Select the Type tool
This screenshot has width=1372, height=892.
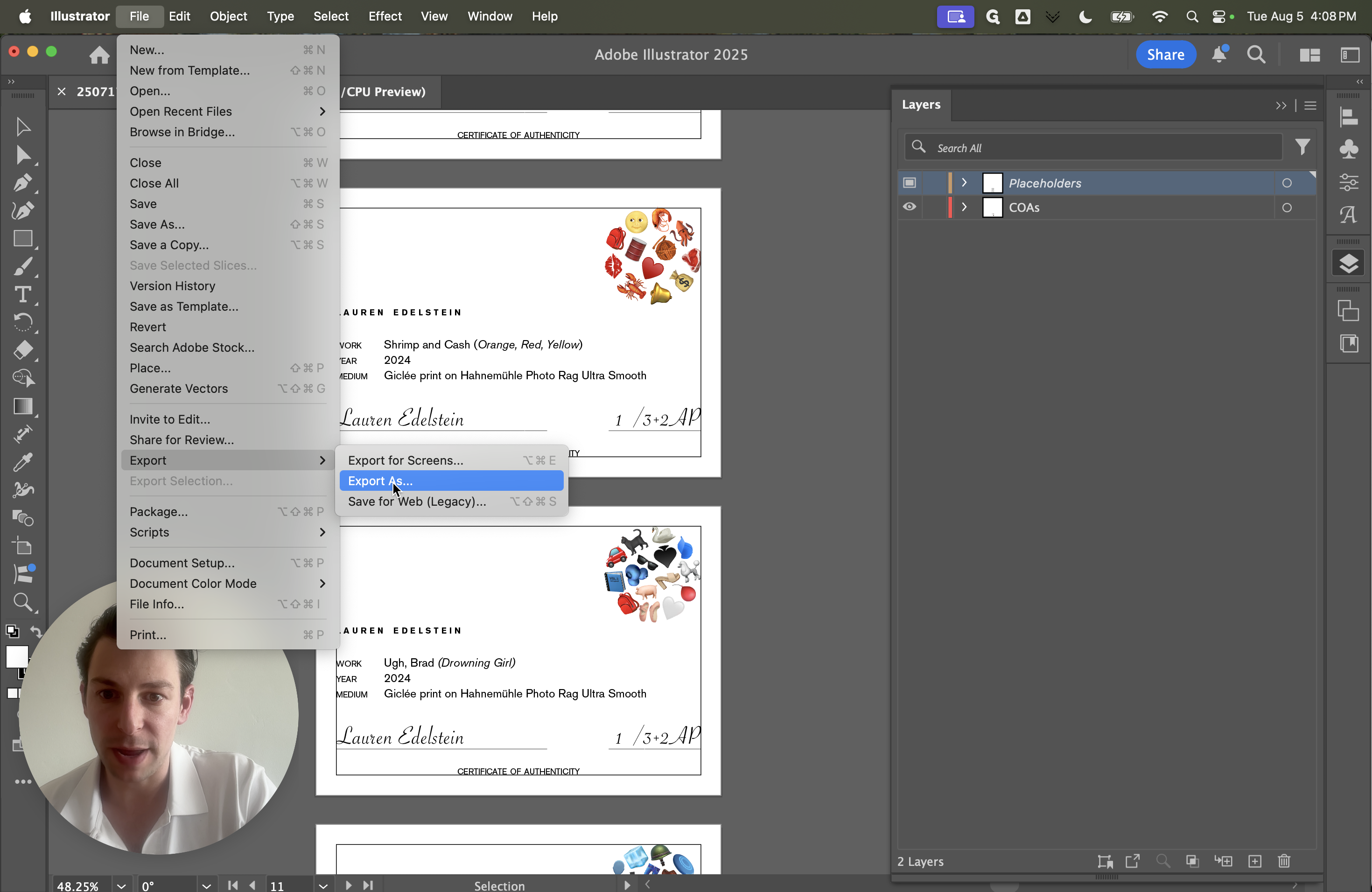click(x=22, y=294)
